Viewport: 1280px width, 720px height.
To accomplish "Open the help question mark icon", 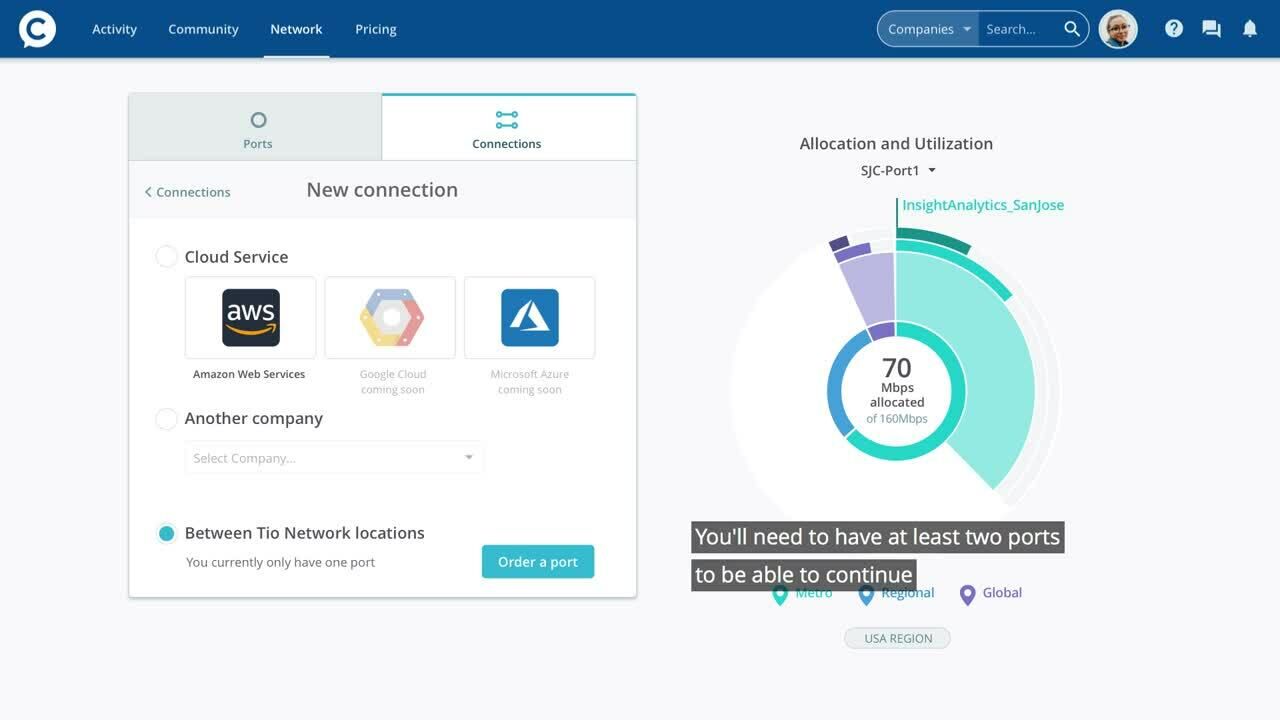I will 1174,29.
